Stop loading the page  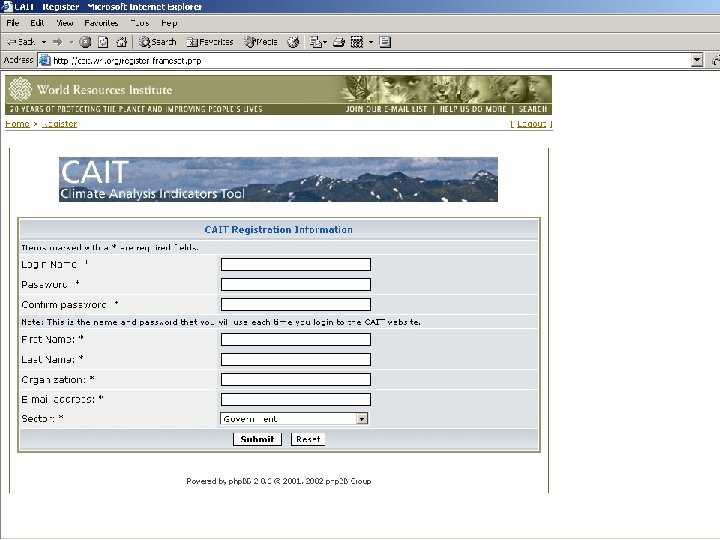85,42
